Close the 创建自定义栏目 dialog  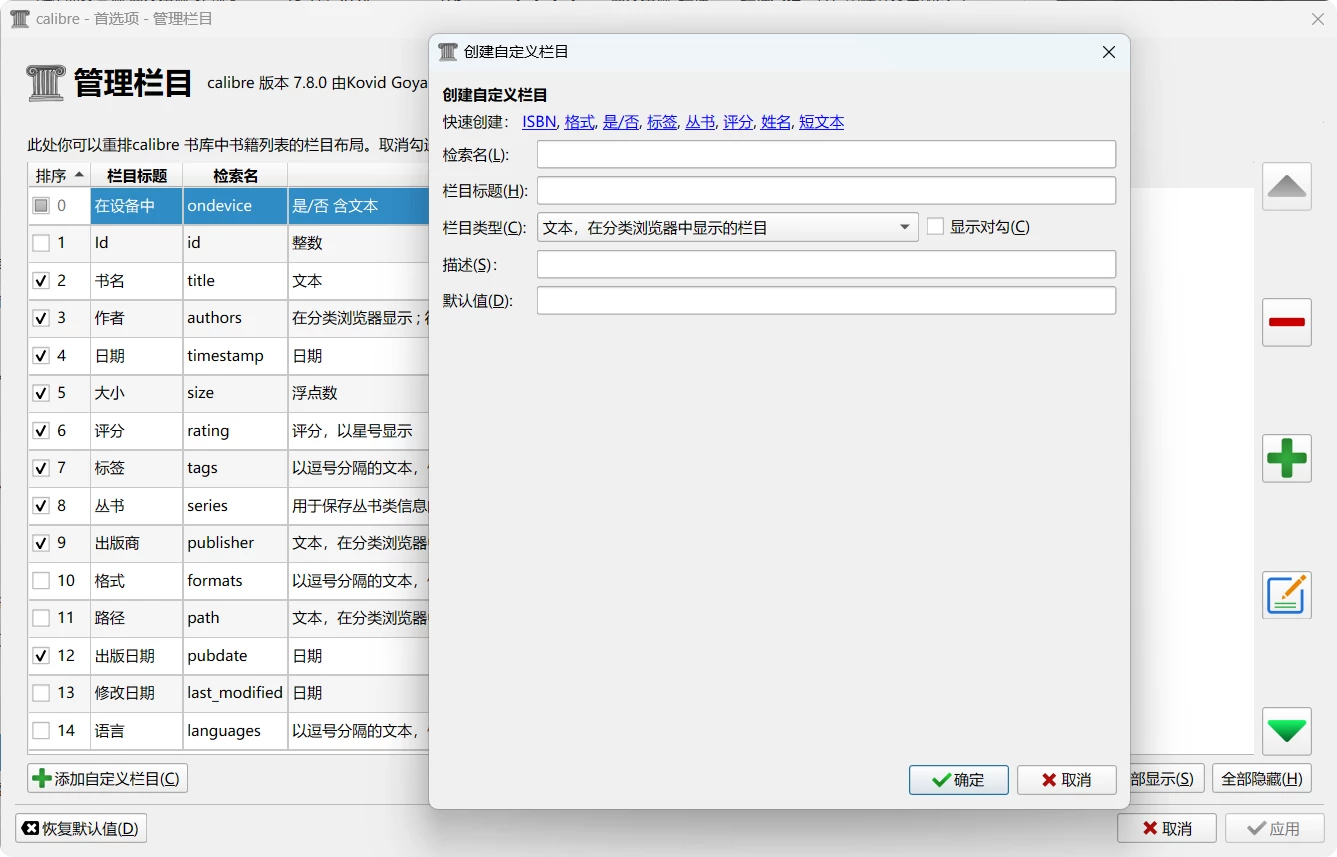click(1108, 52)
